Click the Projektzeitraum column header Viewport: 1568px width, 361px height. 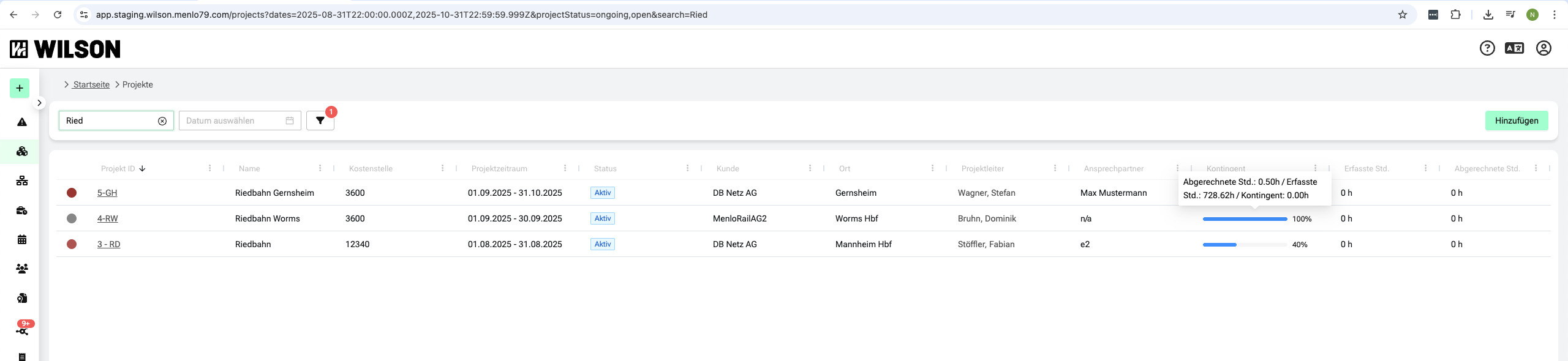499,169
